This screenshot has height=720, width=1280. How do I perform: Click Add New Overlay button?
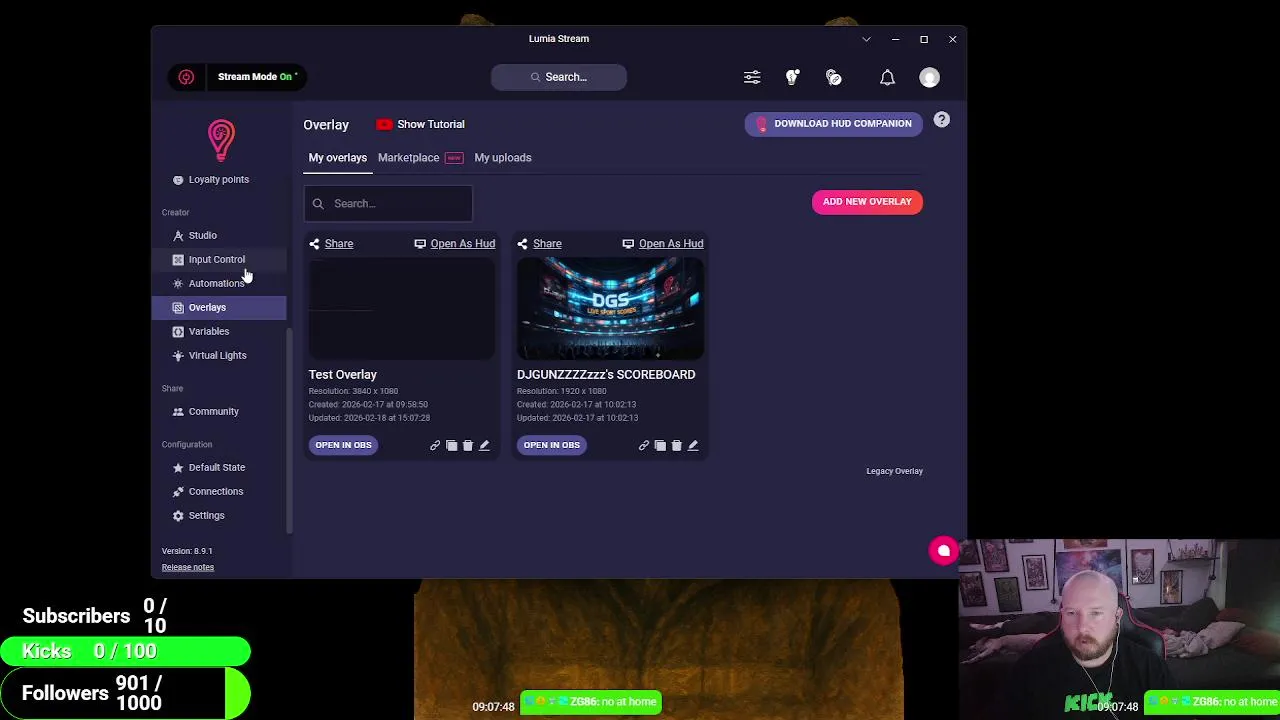[867, 202]
